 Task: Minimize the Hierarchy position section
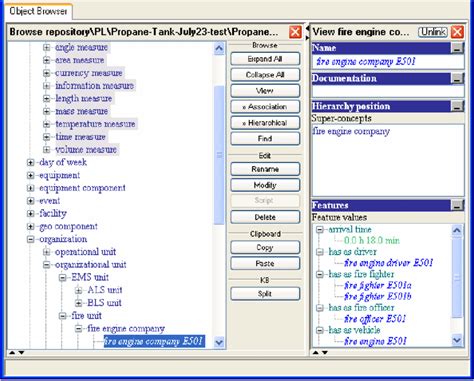point(457,106)
